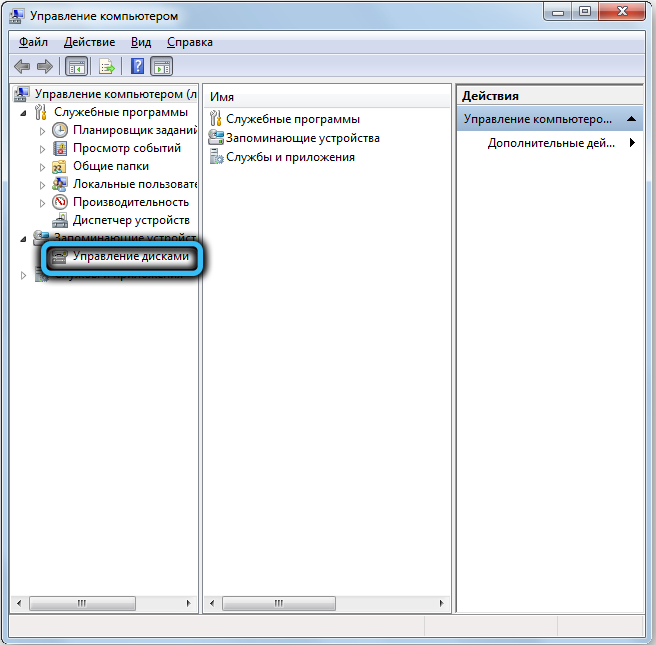Close the Управление компьютером window

click(622, 12)
